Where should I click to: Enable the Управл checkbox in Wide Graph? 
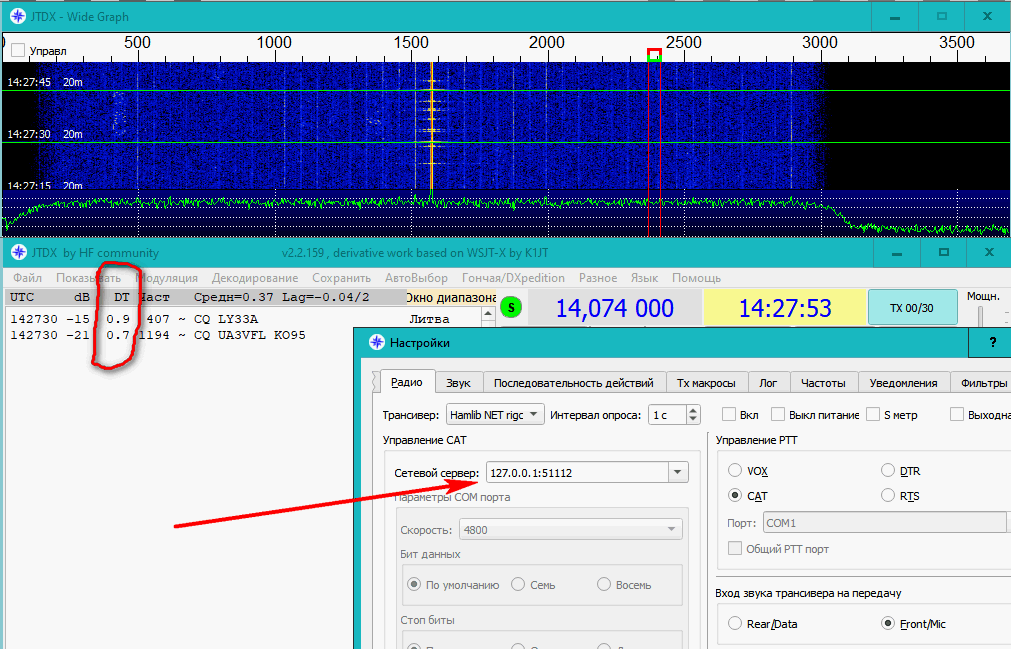pyautogui.click(x=18, y=50)
